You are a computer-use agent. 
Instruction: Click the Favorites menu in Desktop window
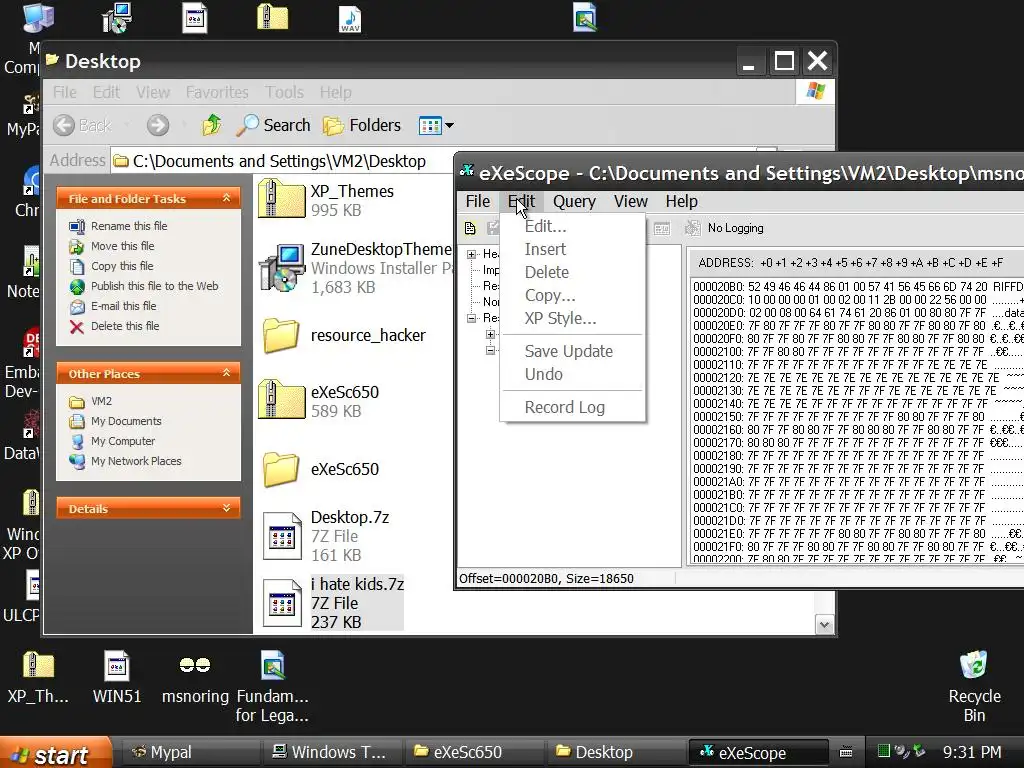tap(217, 92)
